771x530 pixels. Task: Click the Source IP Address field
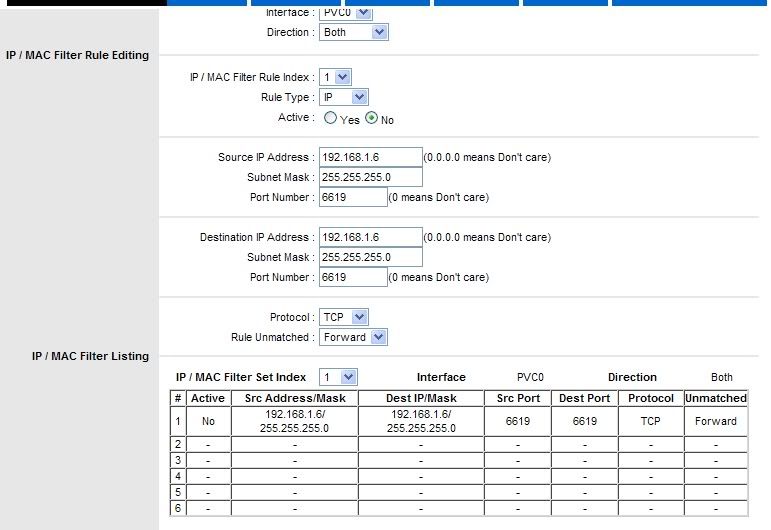click(370, 157)
